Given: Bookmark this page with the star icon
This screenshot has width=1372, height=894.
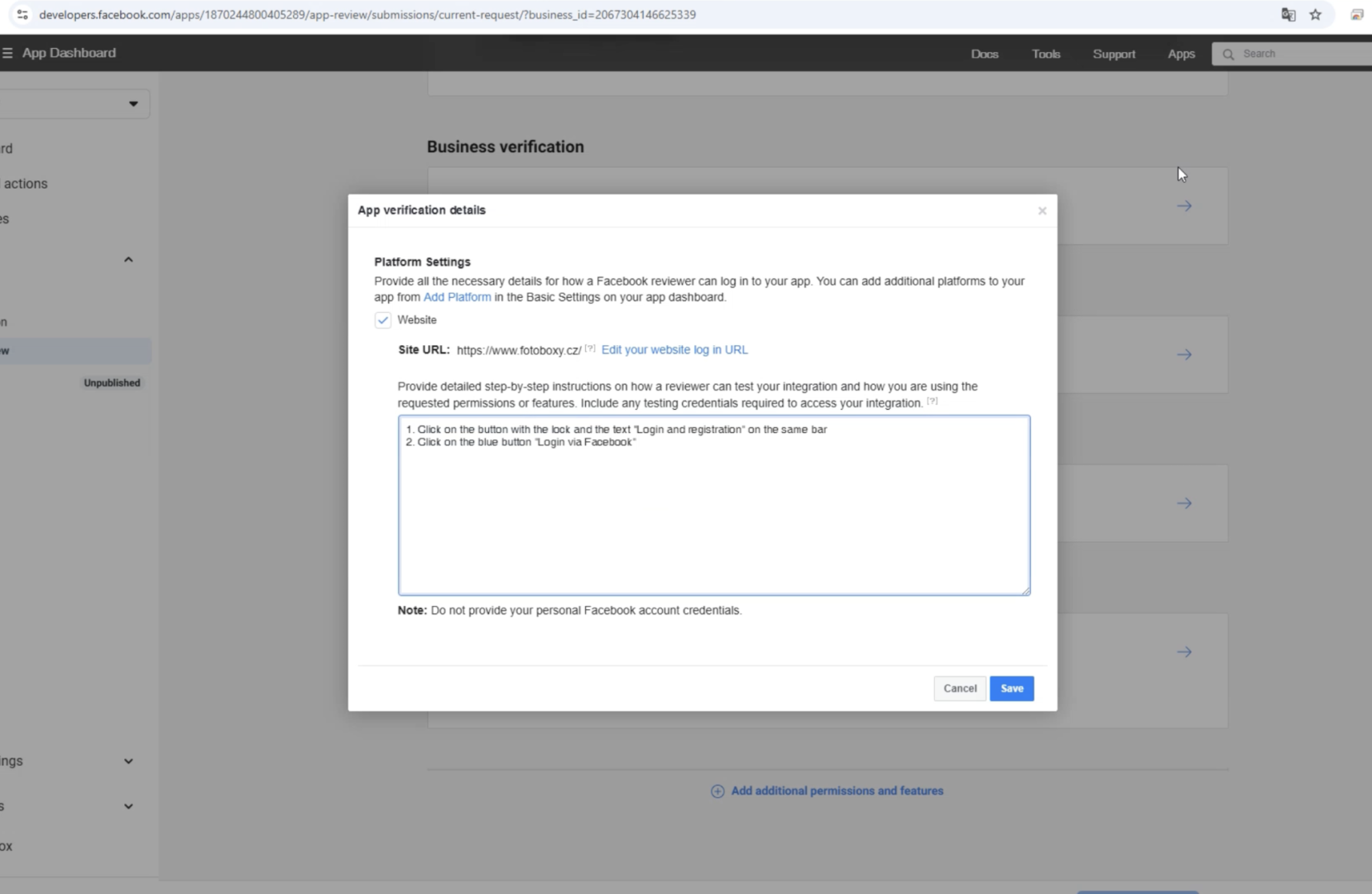Looking at the screenshot, I should (x=1315, y=15).
